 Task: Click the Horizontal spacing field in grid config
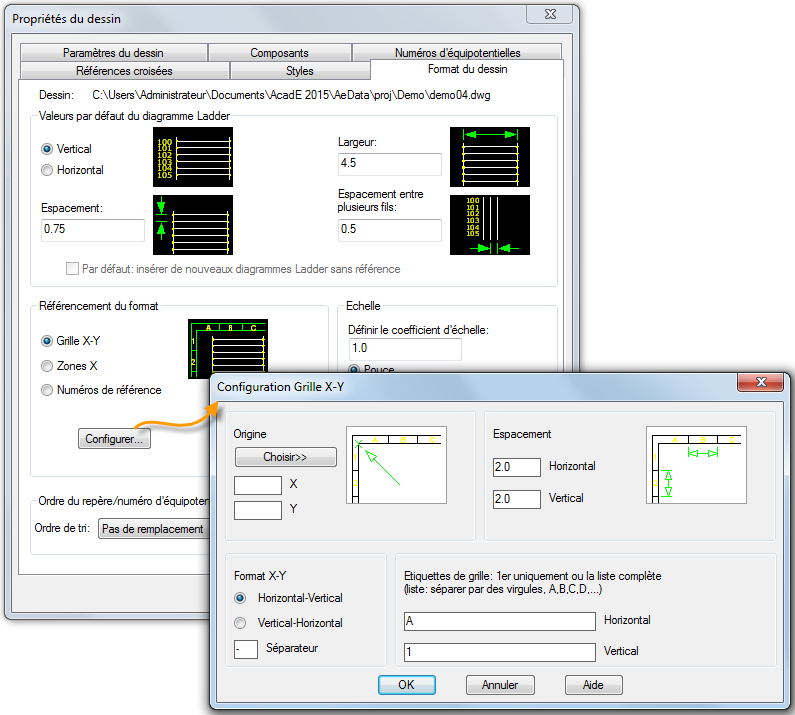(517, 467)
